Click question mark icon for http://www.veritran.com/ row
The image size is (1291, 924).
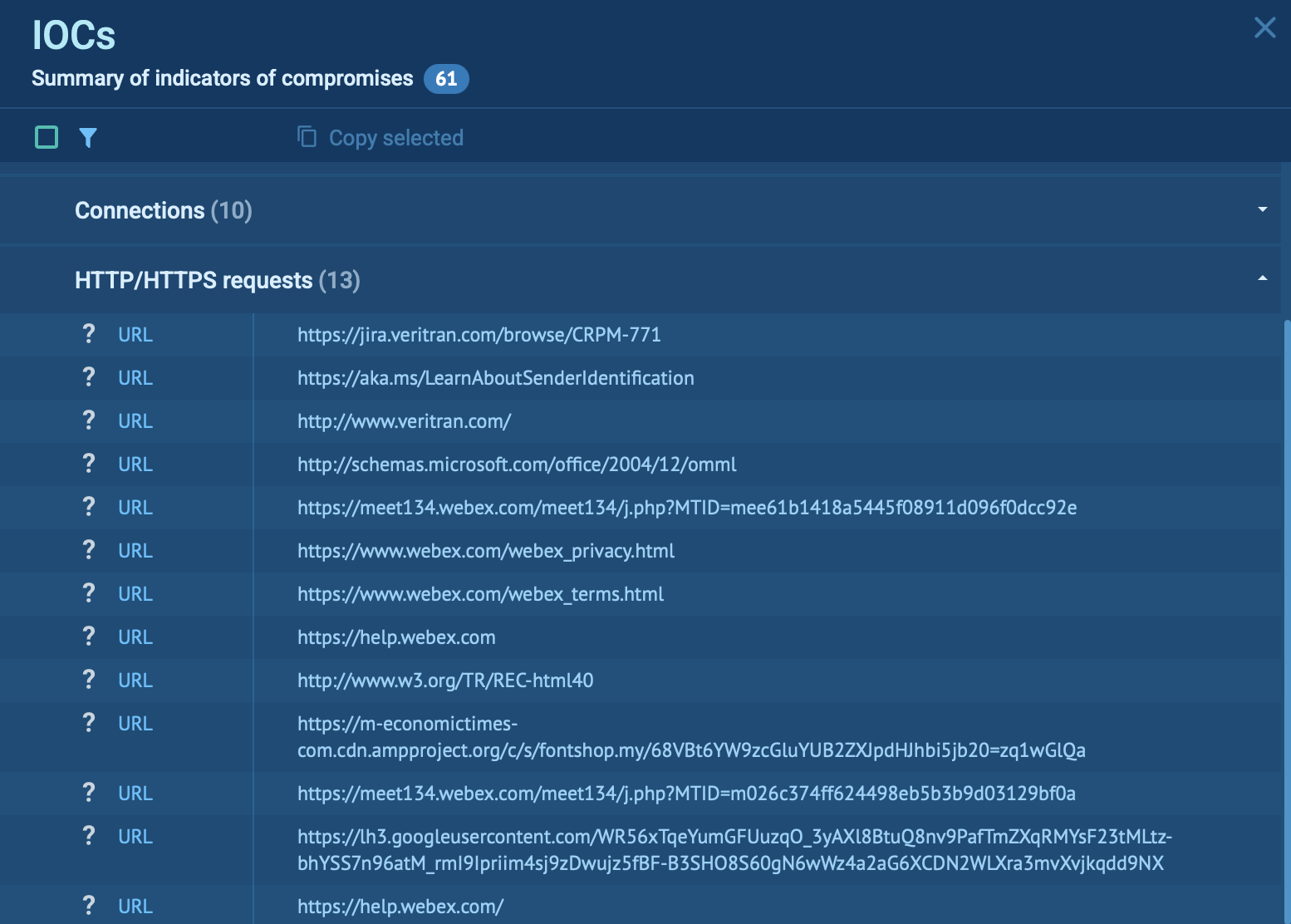click(89, 420)
